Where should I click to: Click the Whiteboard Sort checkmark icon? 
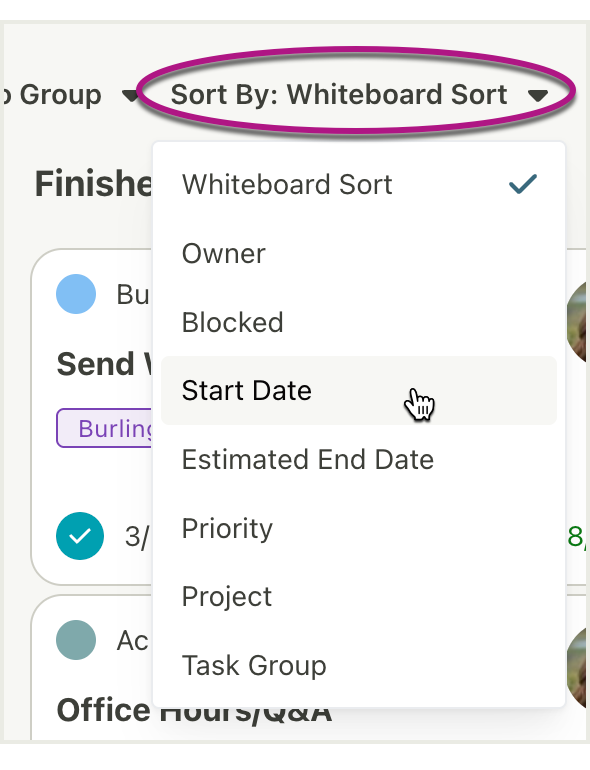pyautogui.click(x=523, y=184)
